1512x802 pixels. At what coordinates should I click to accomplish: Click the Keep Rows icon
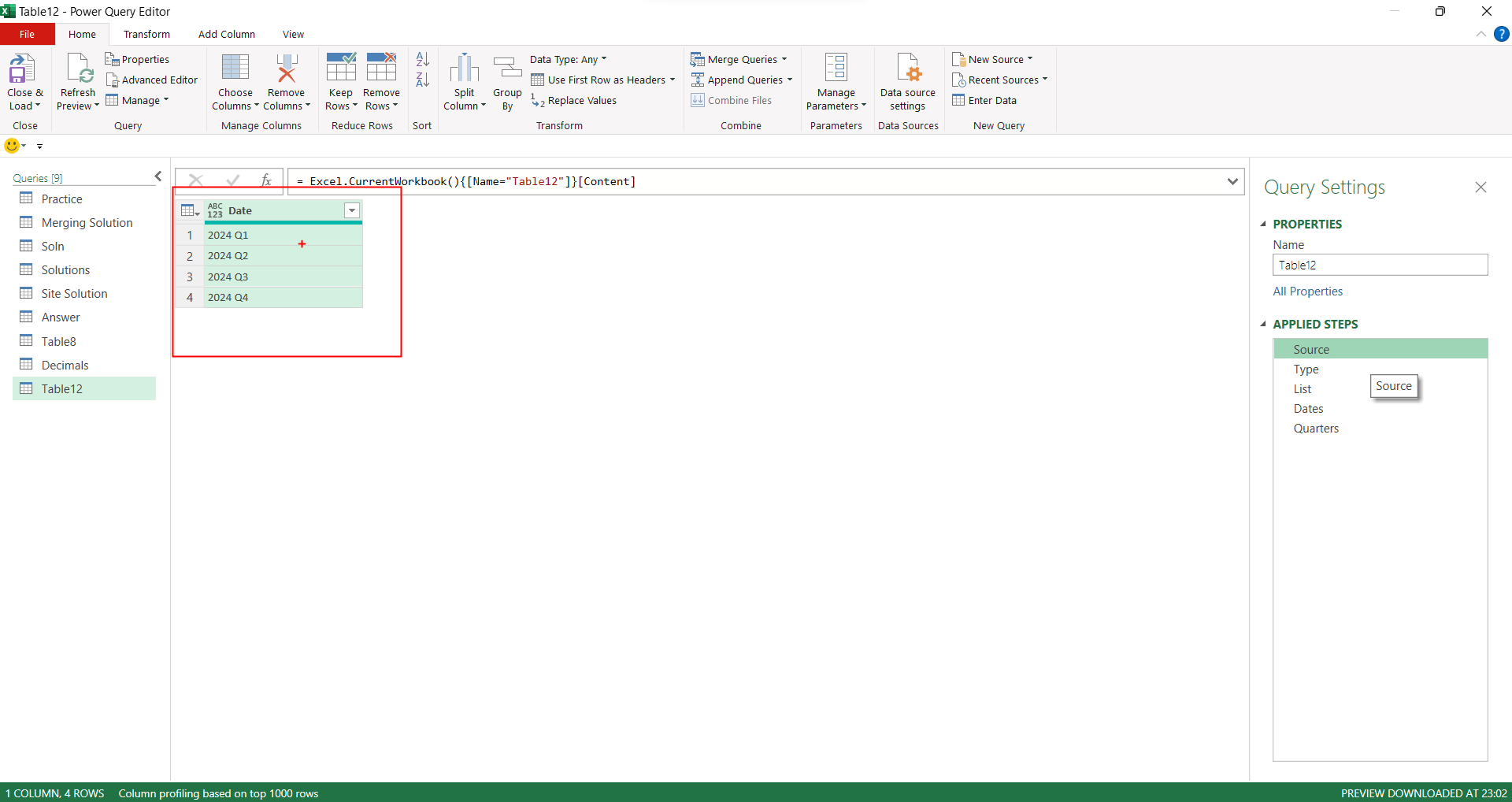pyautogui.click(x=341, y=68)
